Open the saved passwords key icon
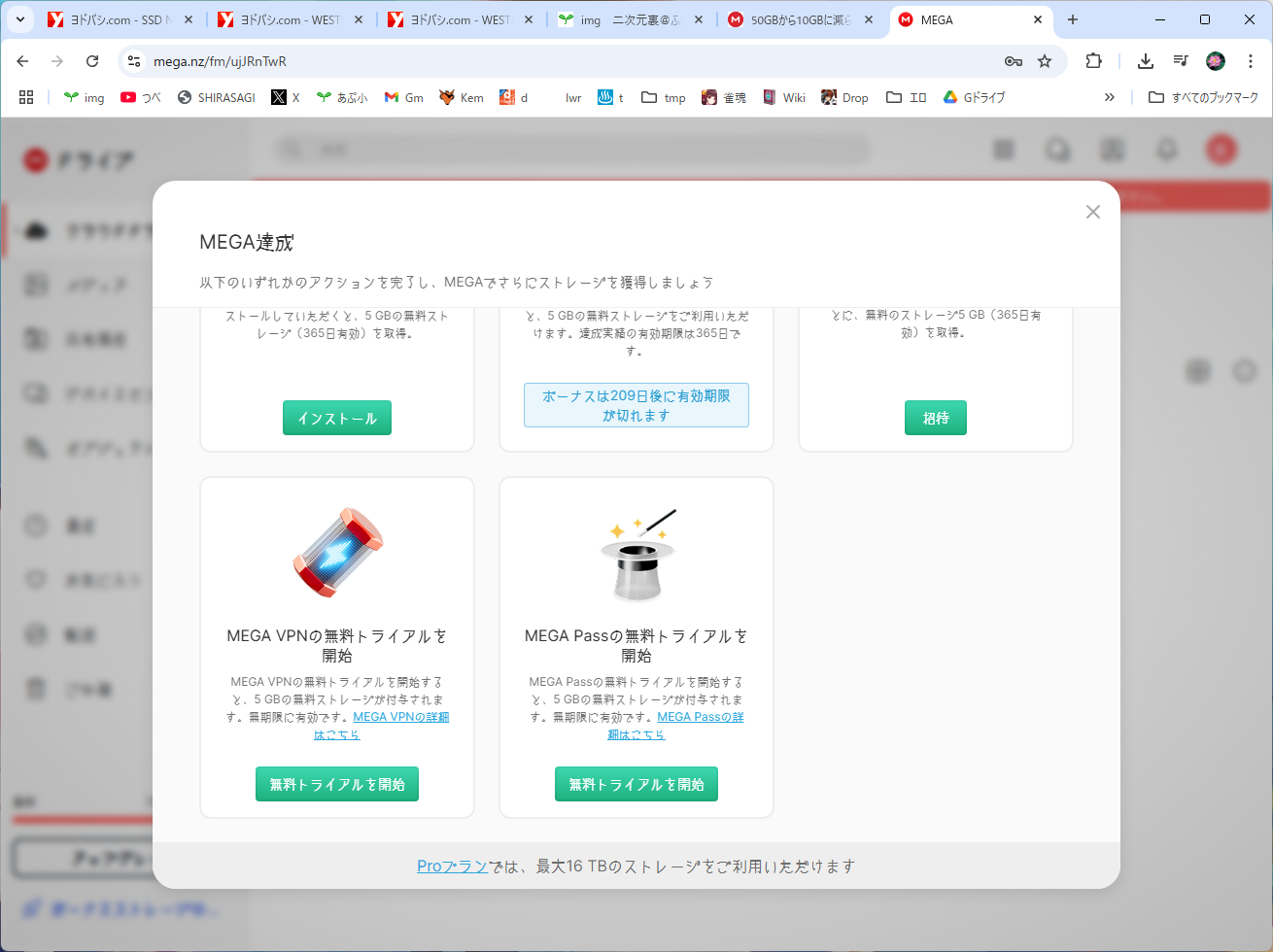This screenshot has height=952, width=1273. point(1014,61)
